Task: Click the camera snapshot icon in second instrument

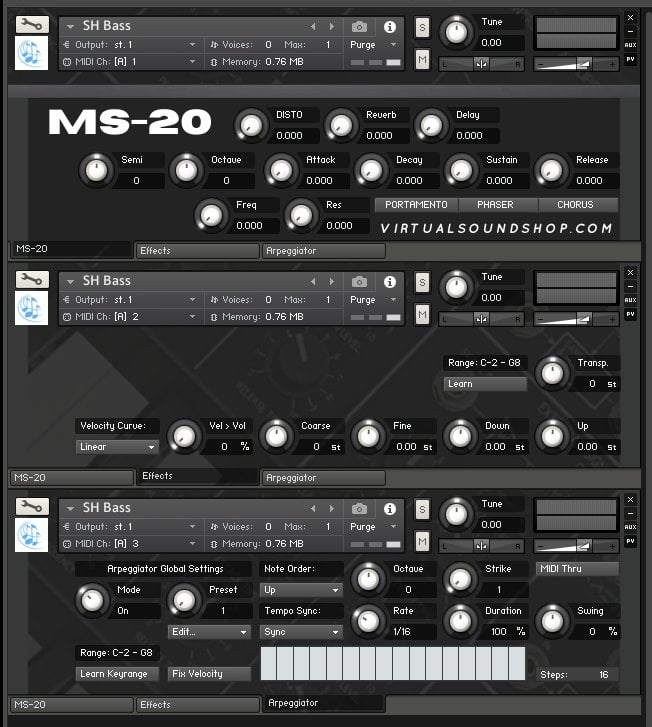Action: (x=359, y=282)
